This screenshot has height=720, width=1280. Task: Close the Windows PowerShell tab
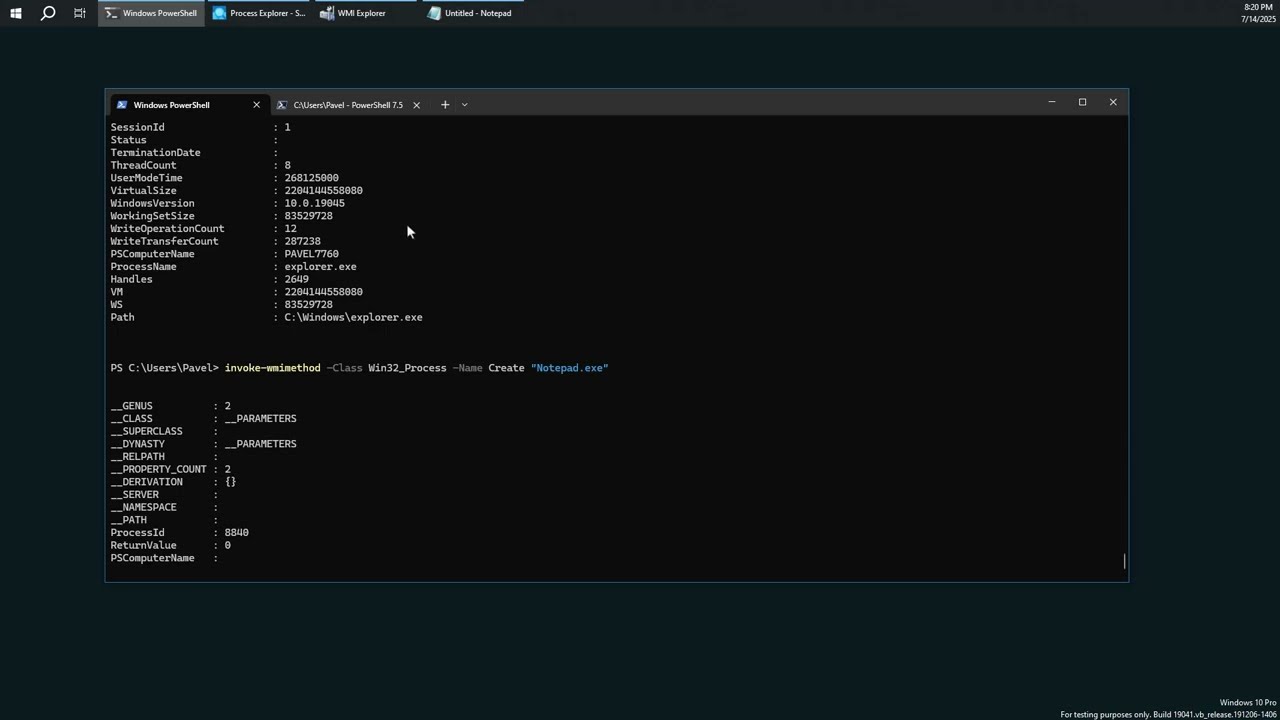pos(256,104)
